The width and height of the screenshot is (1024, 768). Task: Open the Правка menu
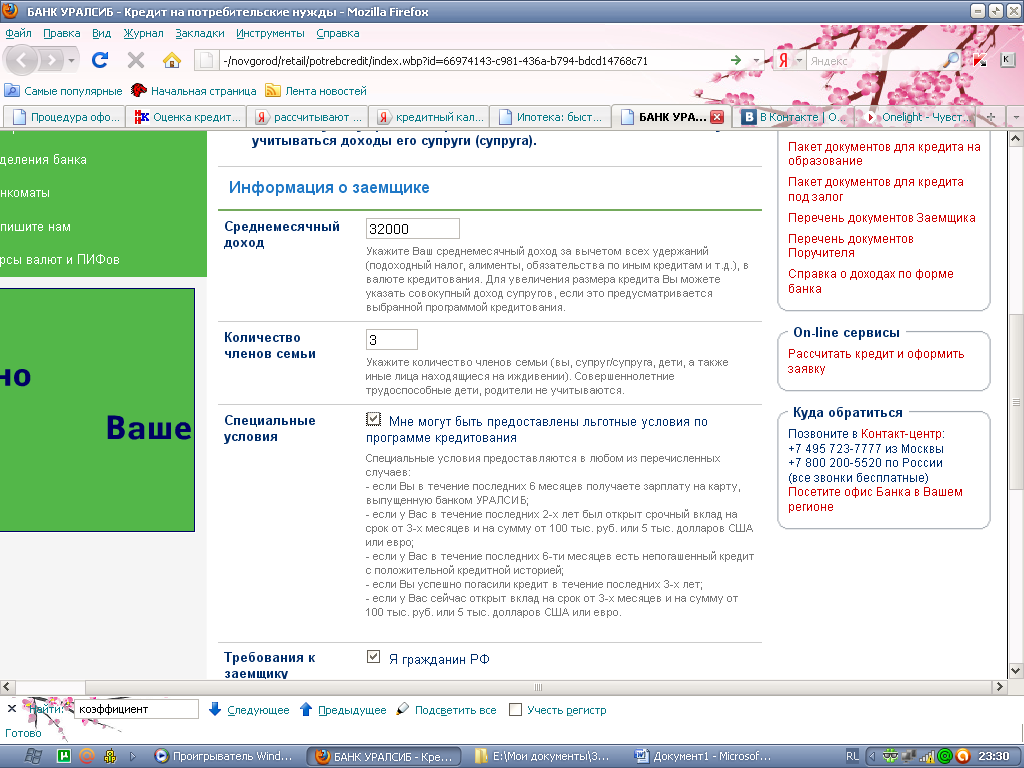61,33
